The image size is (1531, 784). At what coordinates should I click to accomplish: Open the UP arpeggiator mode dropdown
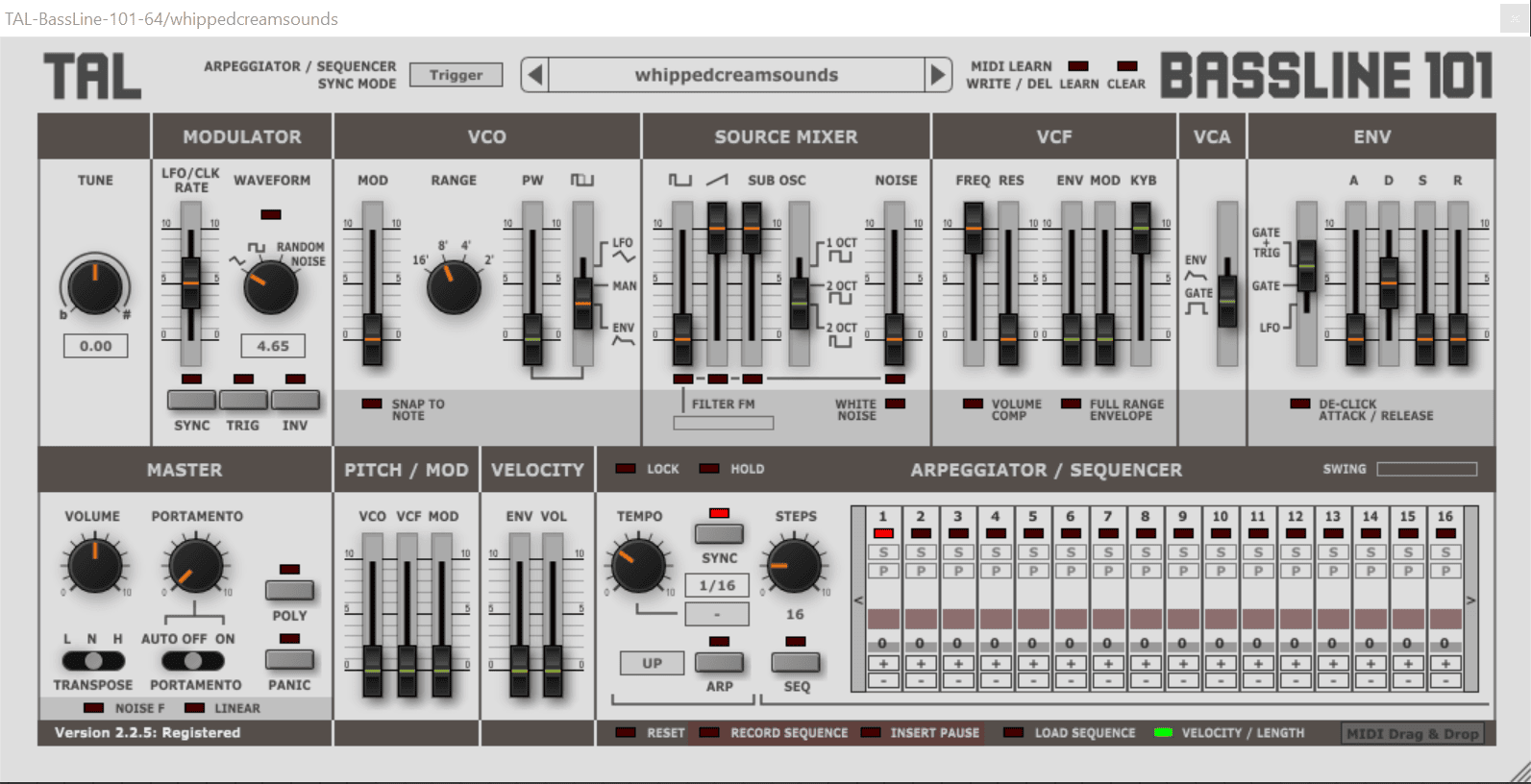tap(652, 663)
